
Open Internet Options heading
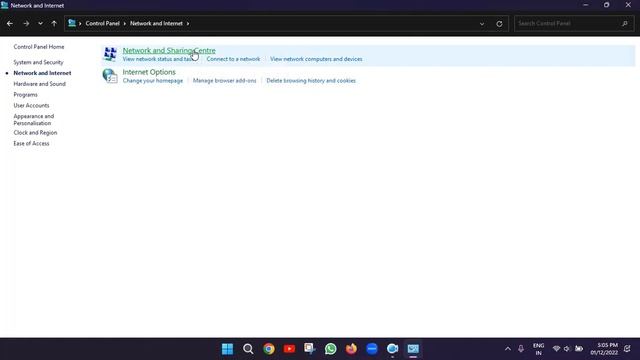coord(149,72)
